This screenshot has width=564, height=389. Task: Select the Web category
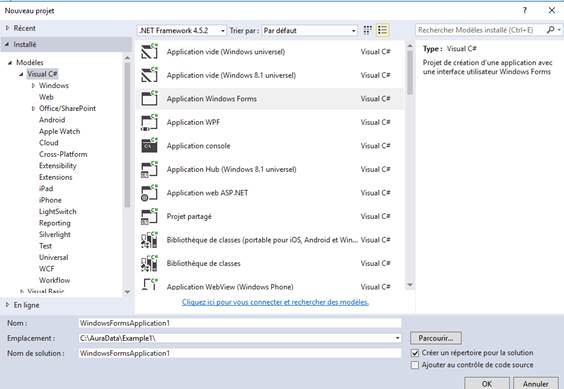click(x=46, y=97)
